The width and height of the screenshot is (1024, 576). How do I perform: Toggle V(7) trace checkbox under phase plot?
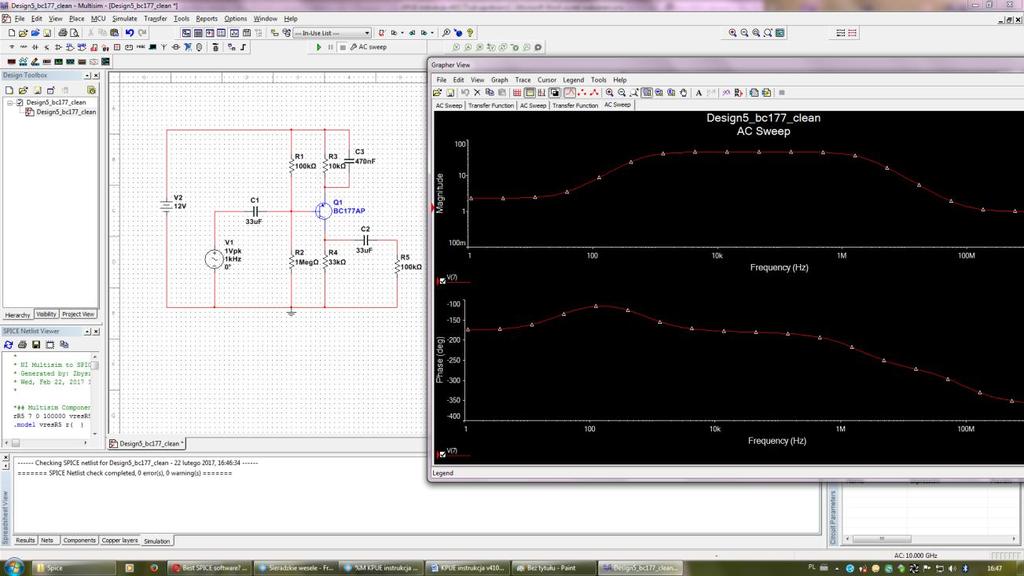coord(443,454)
